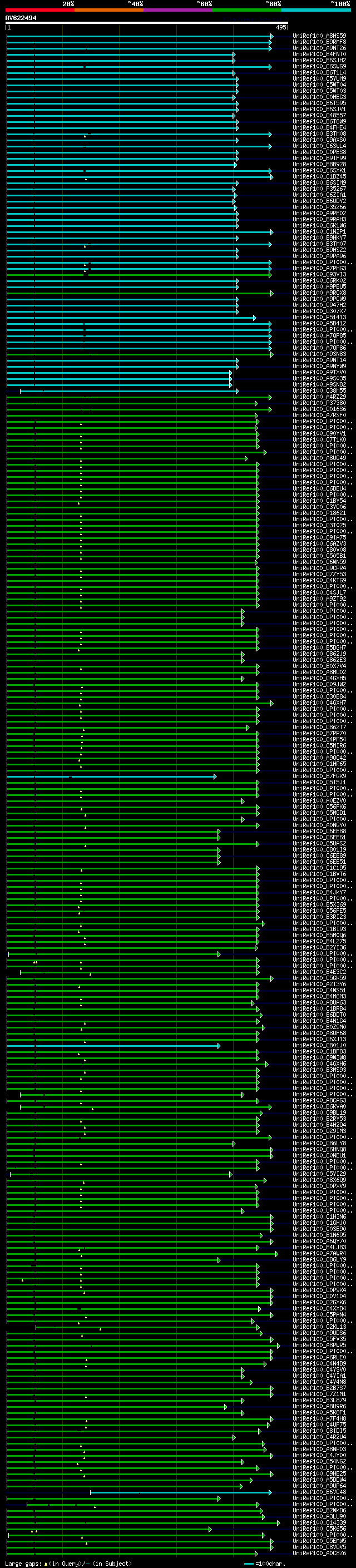
Task: Select UniRef100_C5YUM9 entry
Action: [319, 78]
